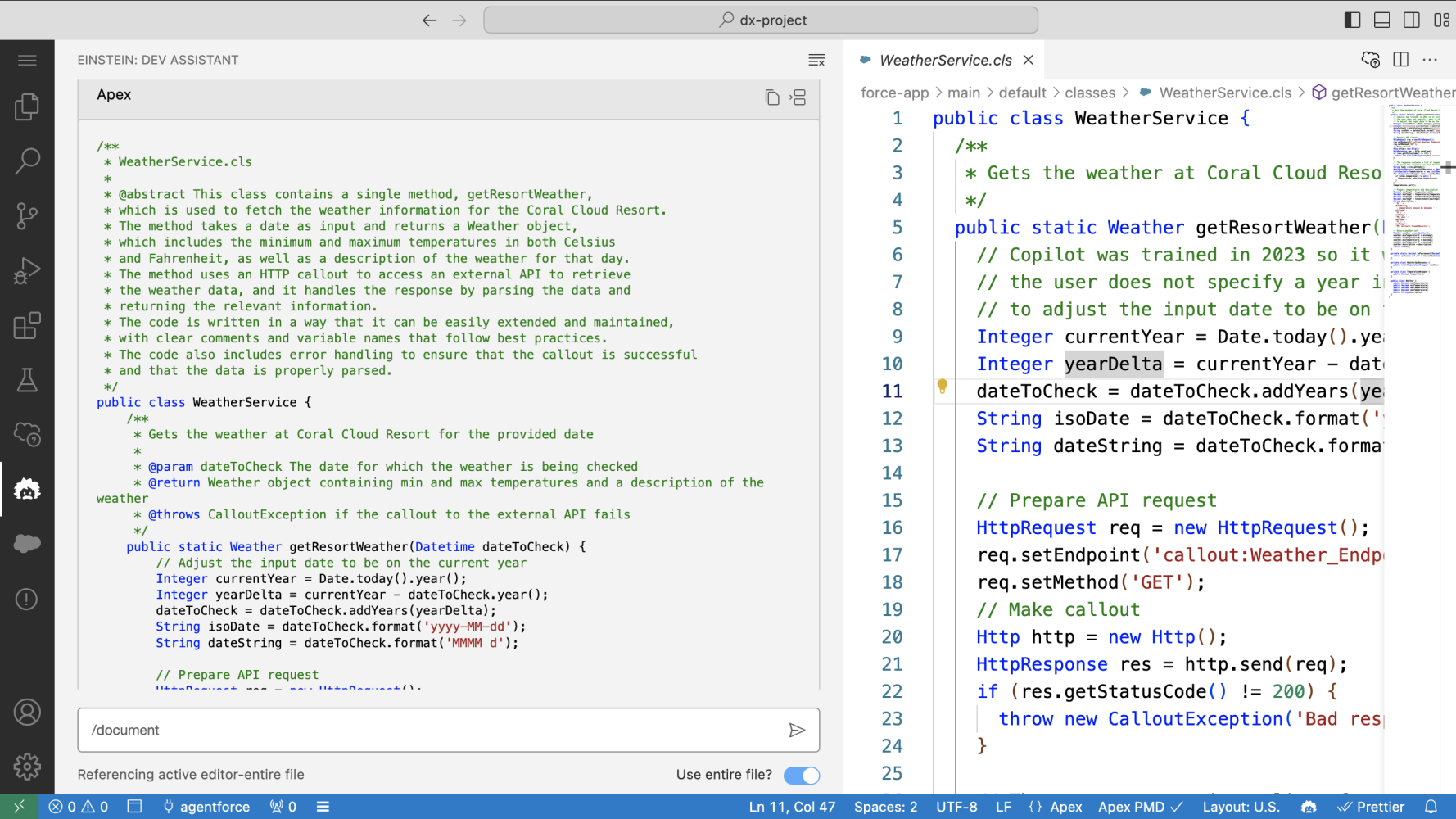Click the Apex PMD status bar item
The height and width of the screenshot is (819, 1456).
(x=1140, y=807)
